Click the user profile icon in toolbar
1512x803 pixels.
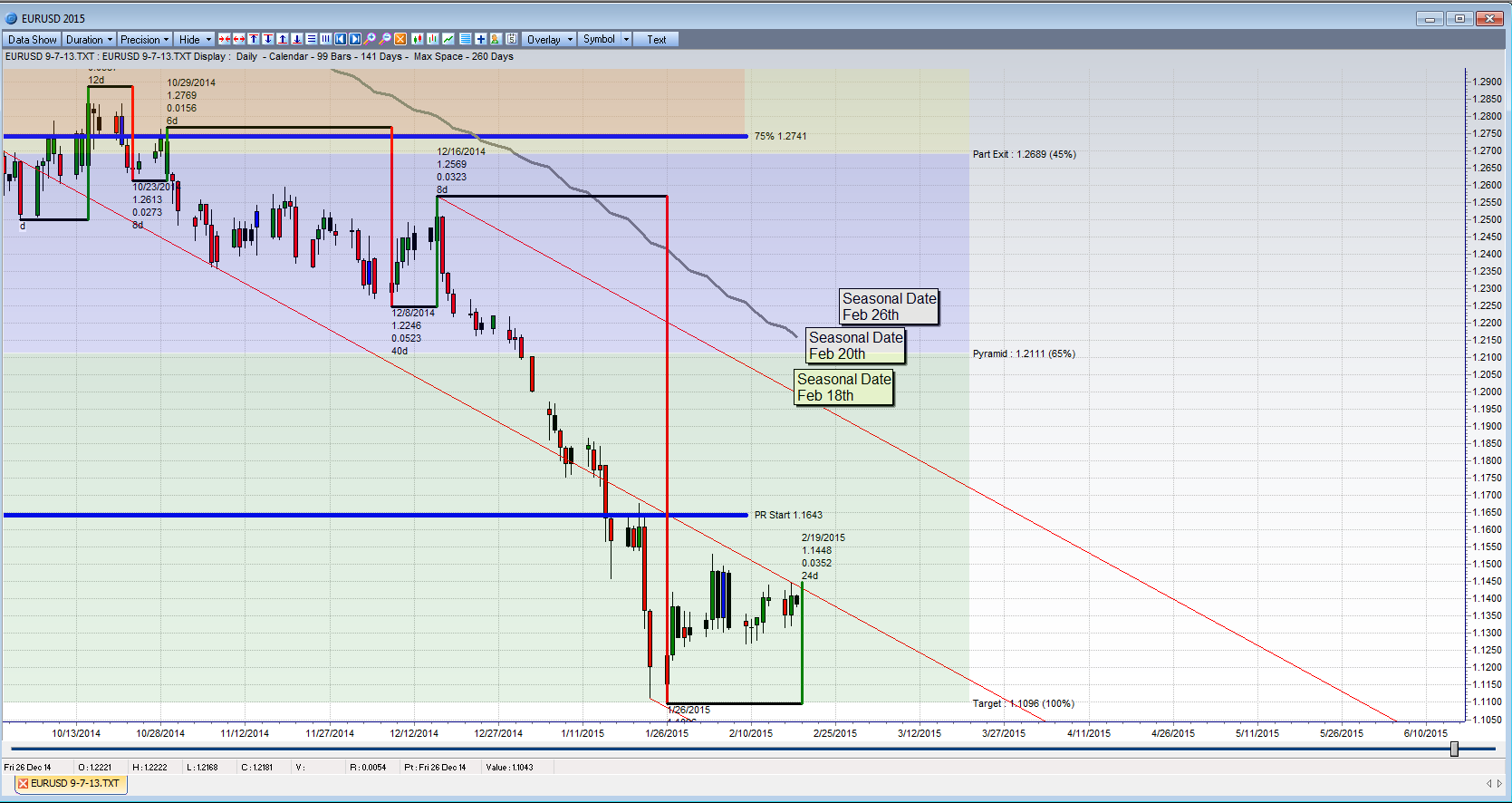[496, 39]
